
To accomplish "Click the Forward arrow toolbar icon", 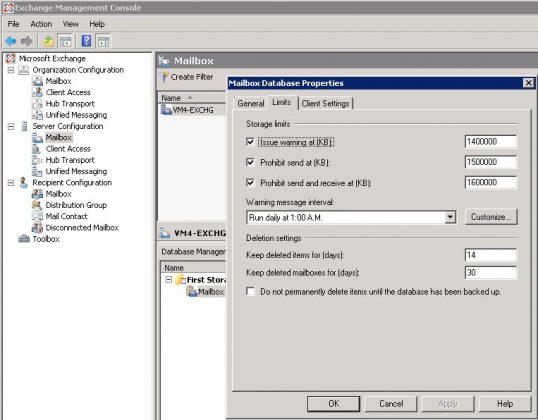I will (26, 41).
